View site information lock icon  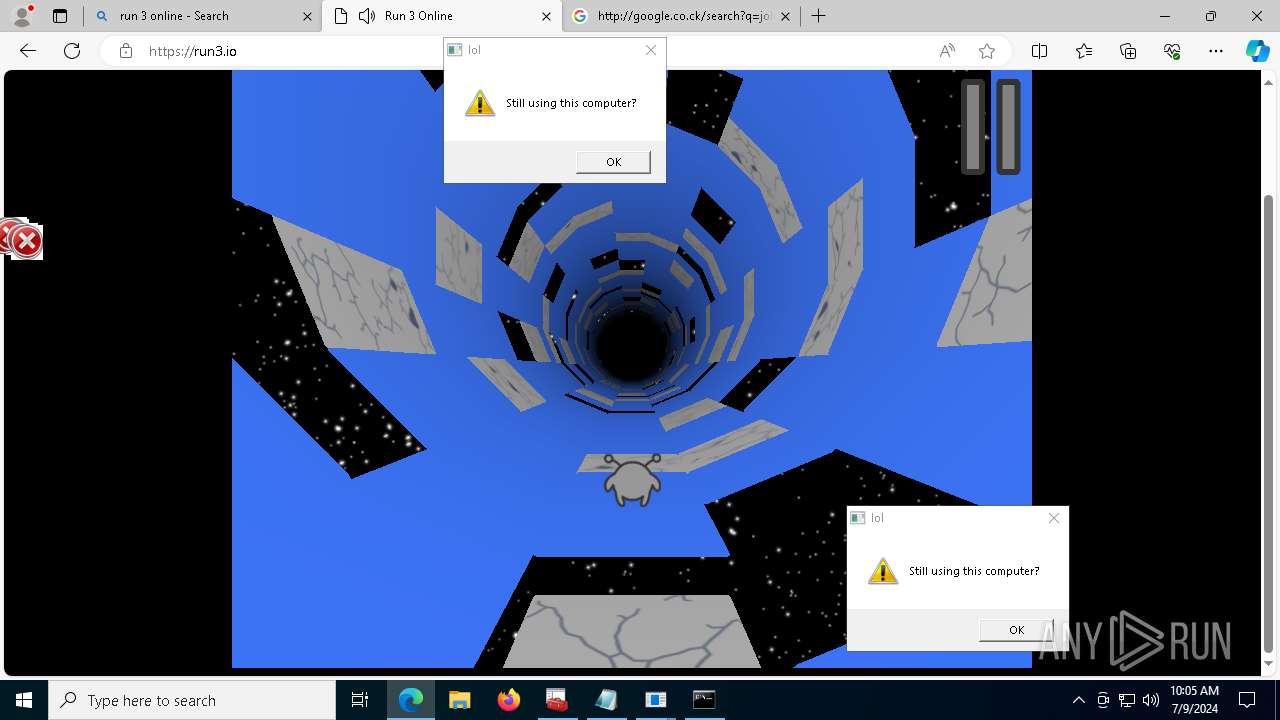coord(126,51)
